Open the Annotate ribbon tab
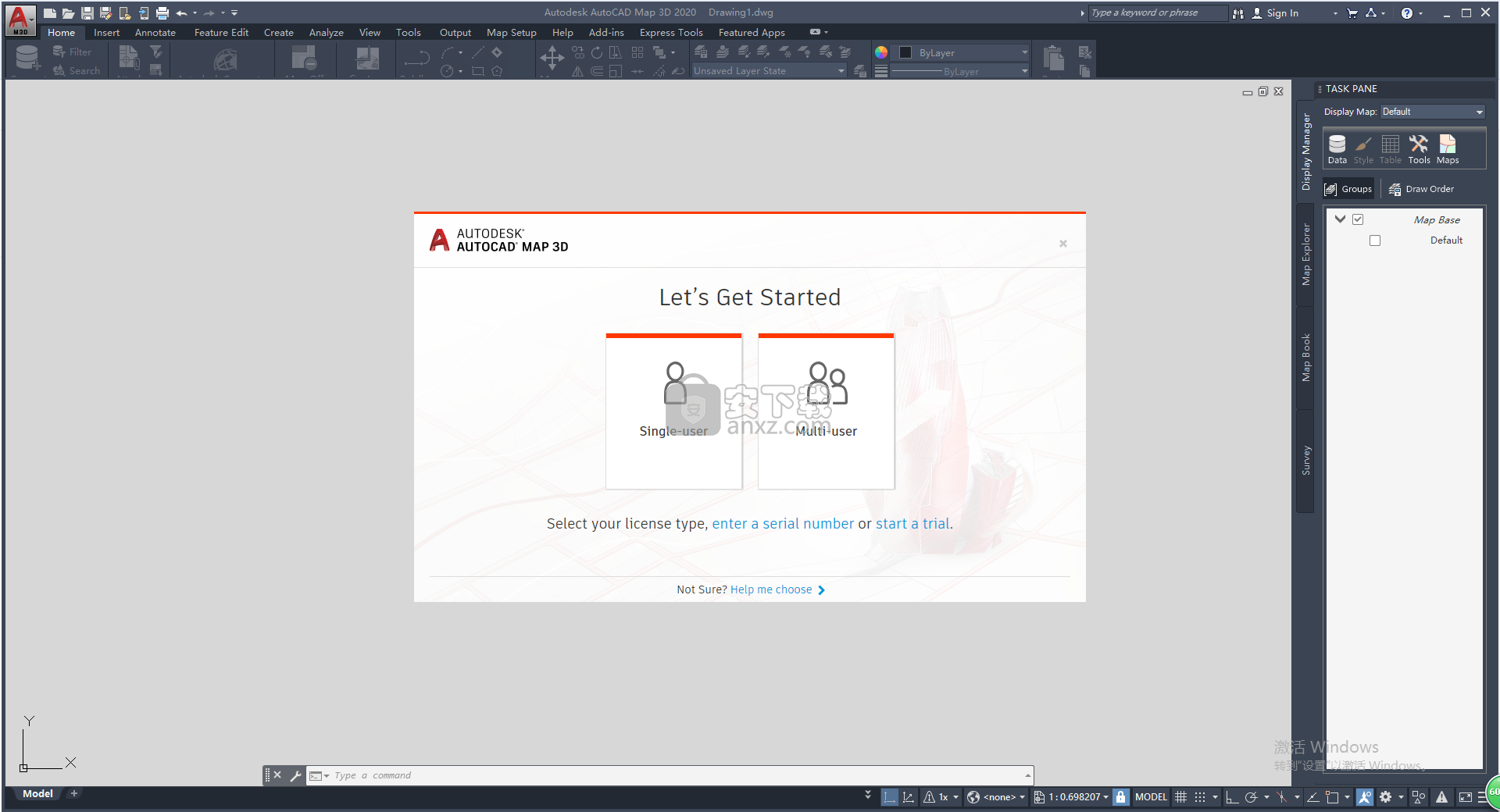The width and height of the screenshot is (1500, 812). coord(155,33)
